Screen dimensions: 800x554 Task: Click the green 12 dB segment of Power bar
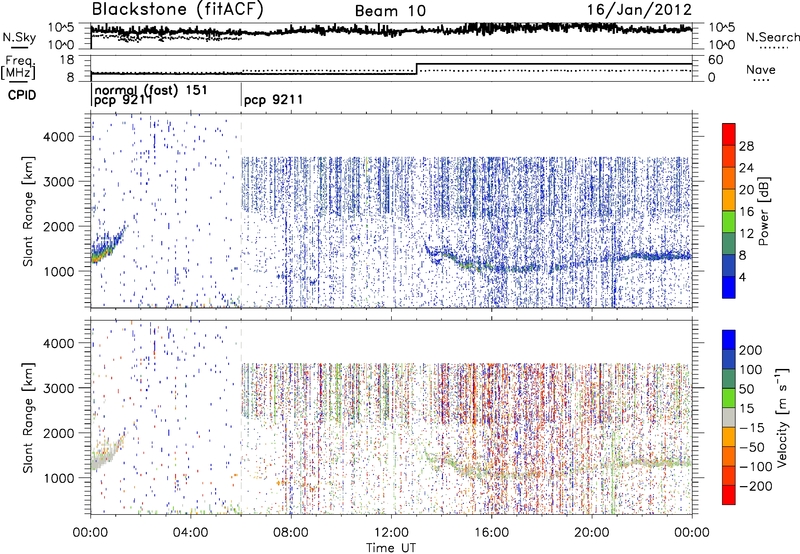[729, 221]
